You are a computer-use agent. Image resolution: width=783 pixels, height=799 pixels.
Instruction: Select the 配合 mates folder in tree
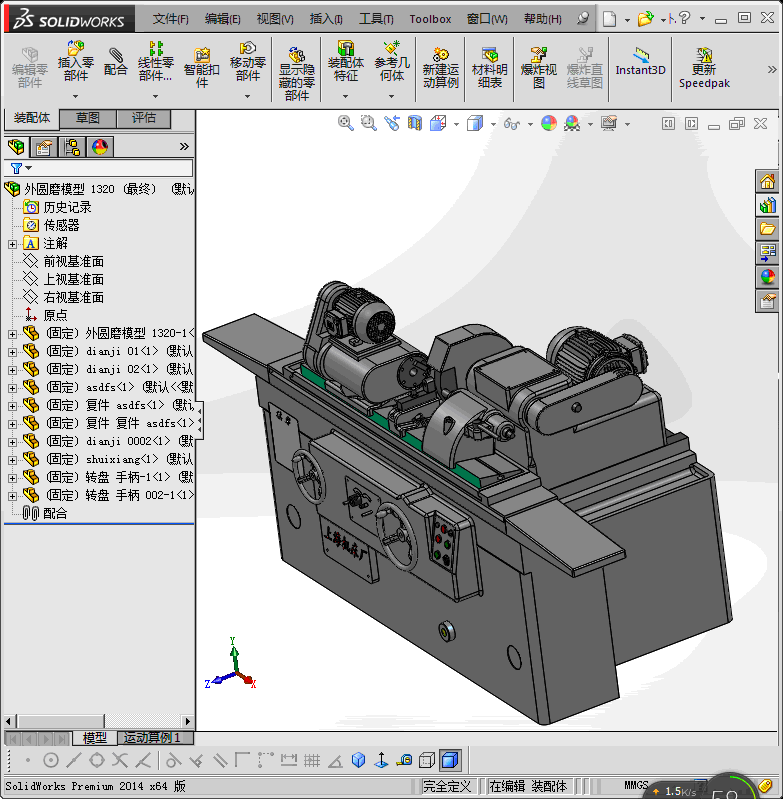pos(55,513)
